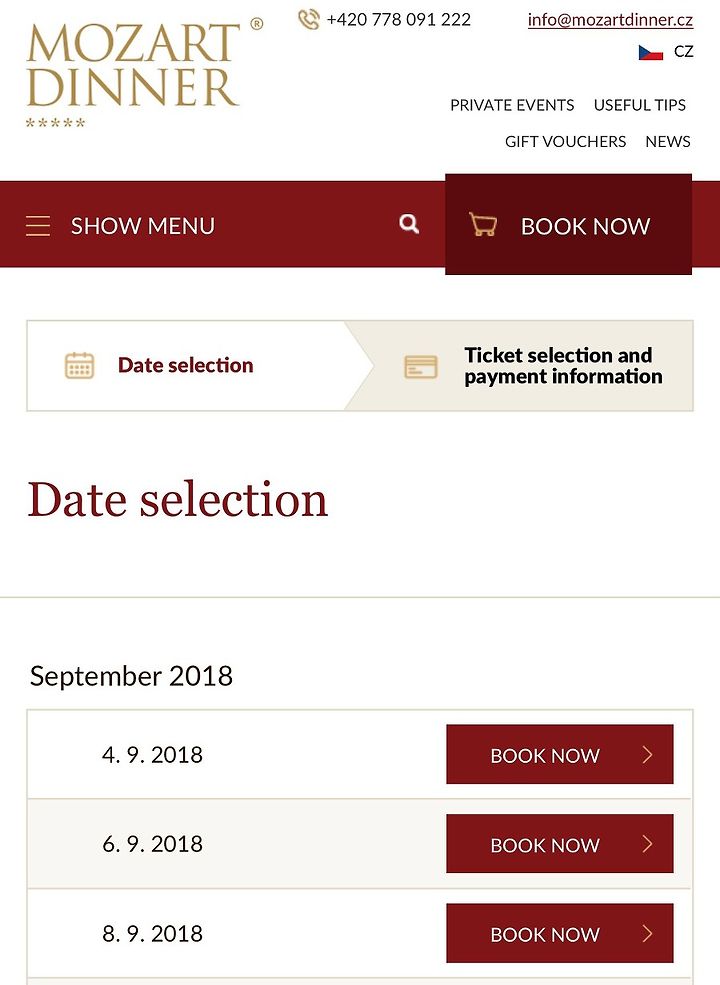Click the hamburger menu icon
Viewport: 720px width, 985px height.
pos(38,226)
